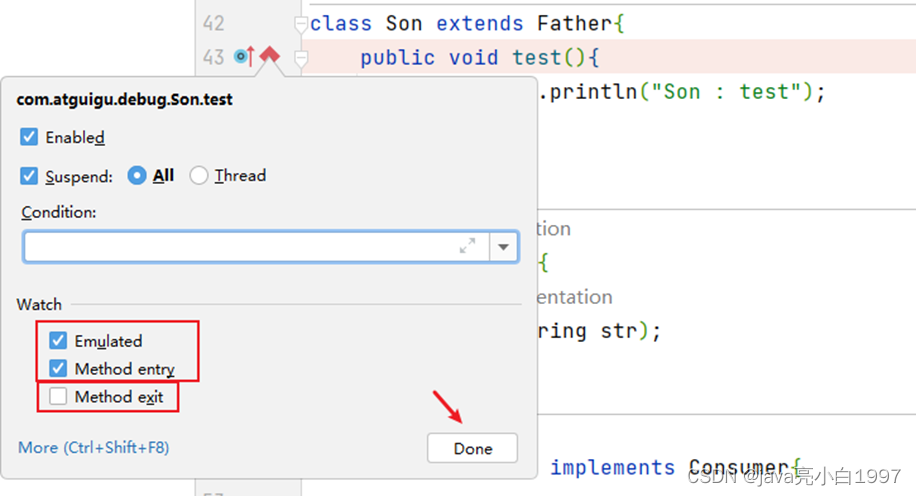
Task: Toggle the Suspend checkbox
Action: point(29,176)
